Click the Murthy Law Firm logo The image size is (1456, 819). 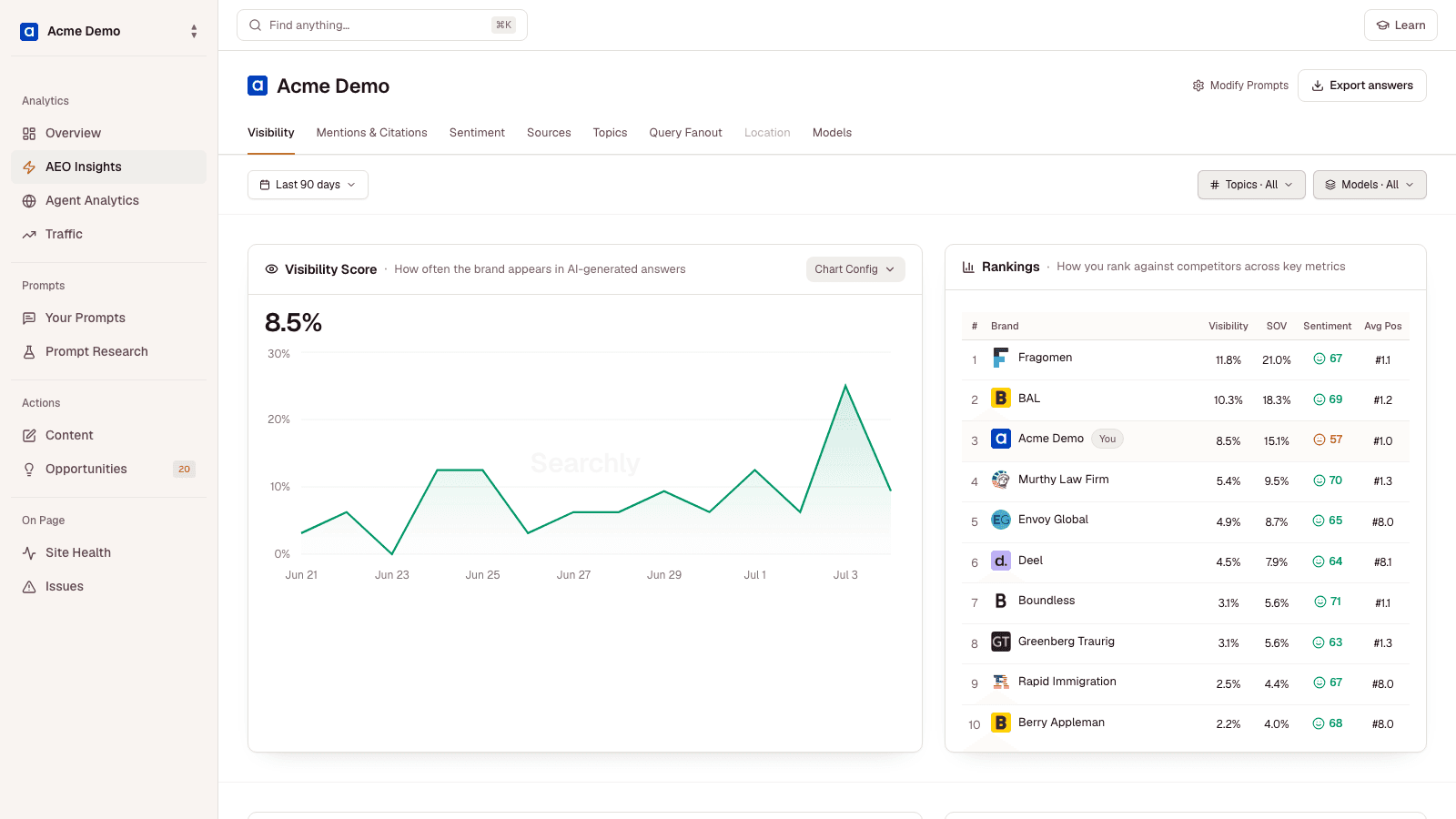1001,480
